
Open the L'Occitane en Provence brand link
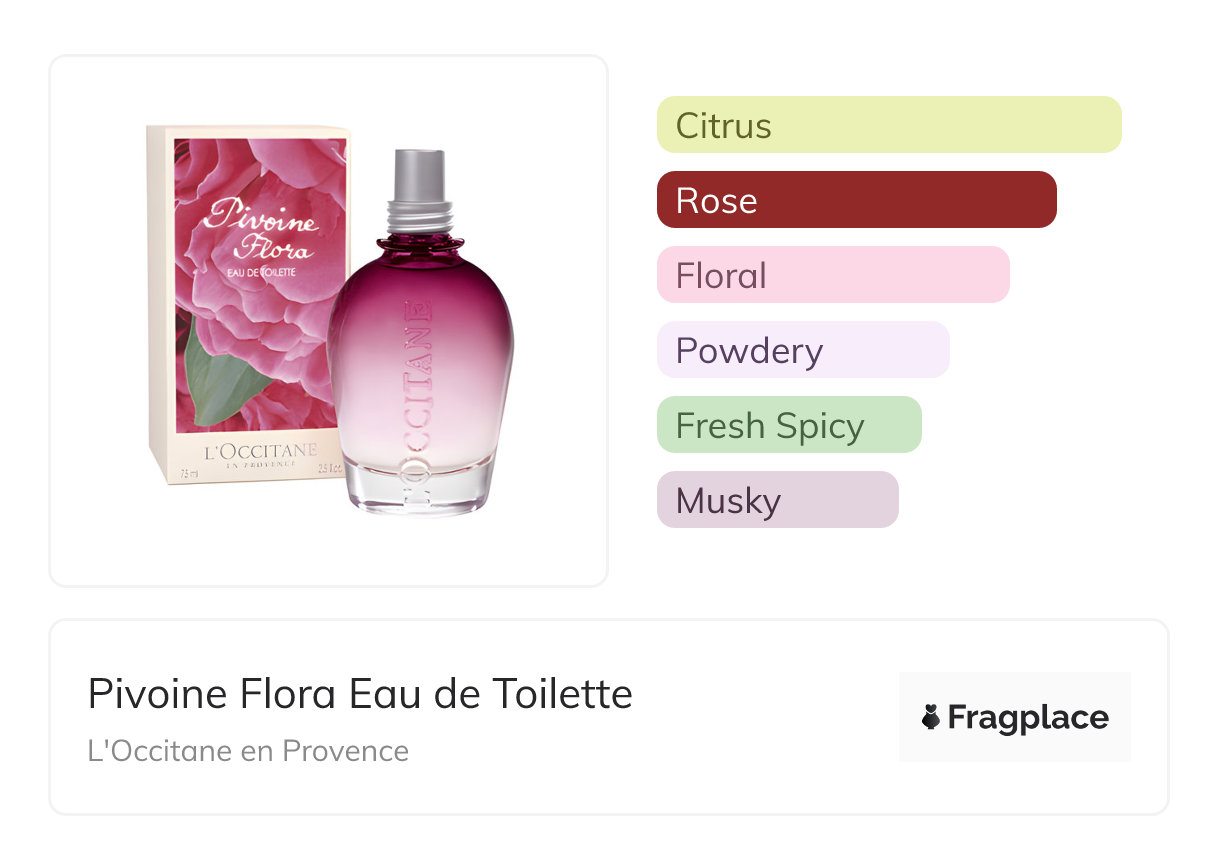pos(248,750)
